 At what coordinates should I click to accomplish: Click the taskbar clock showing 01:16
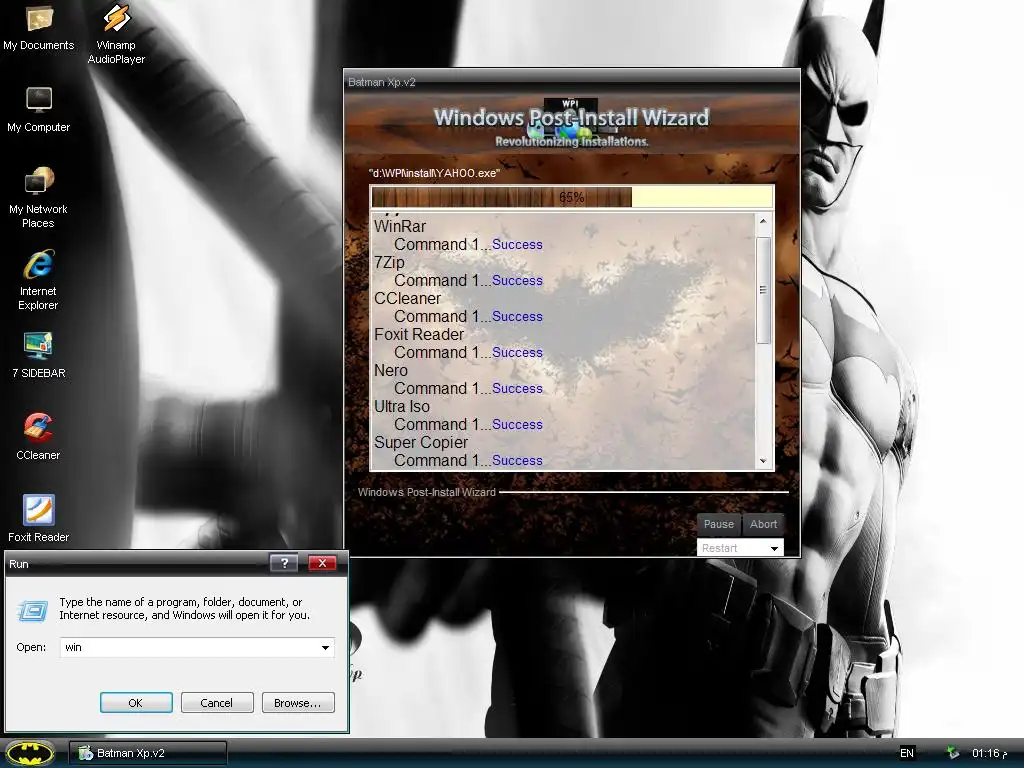[989, 753]
